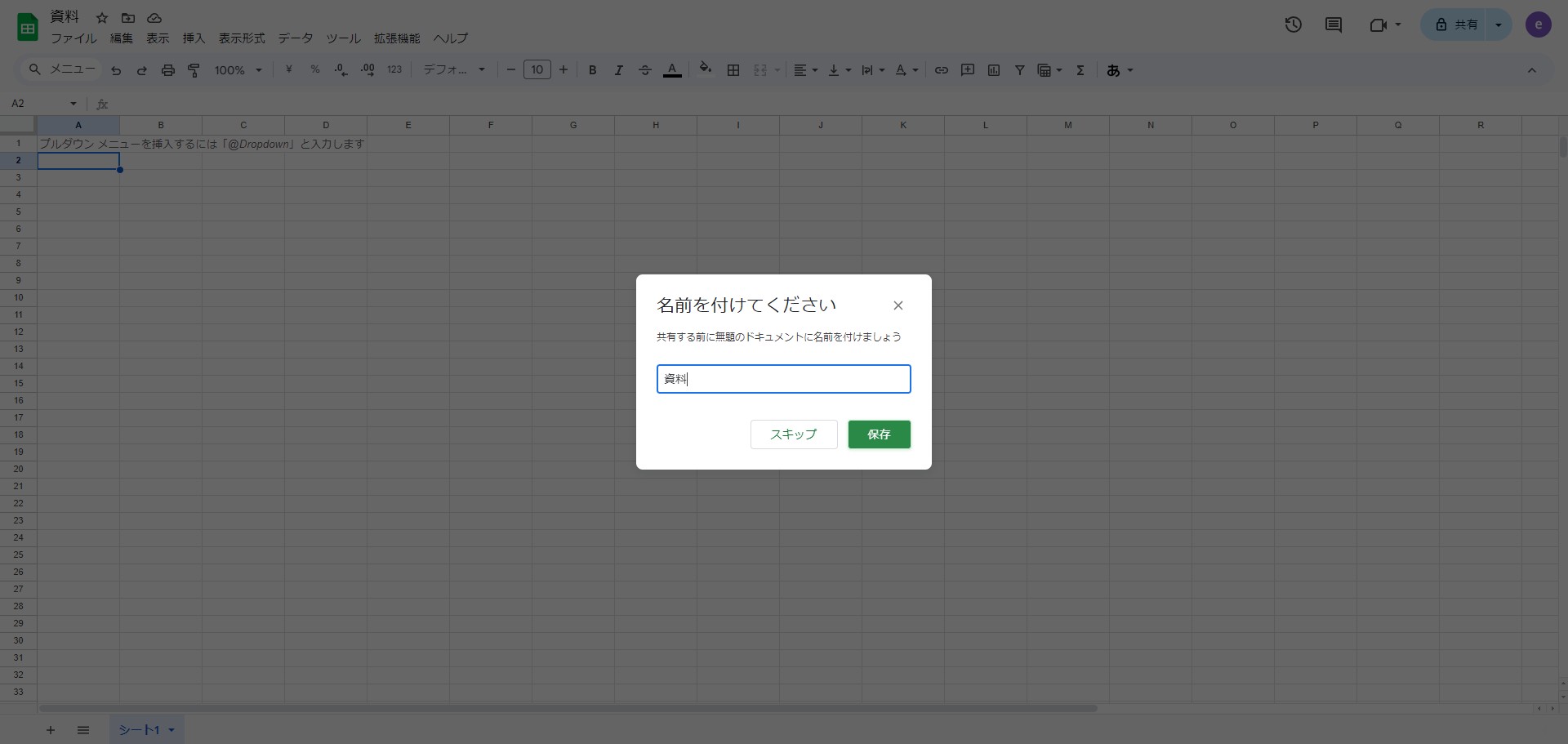This screenshot has width=1568, height=744.
Task: Click the document name input field
Action: click(x=784, y=379)
